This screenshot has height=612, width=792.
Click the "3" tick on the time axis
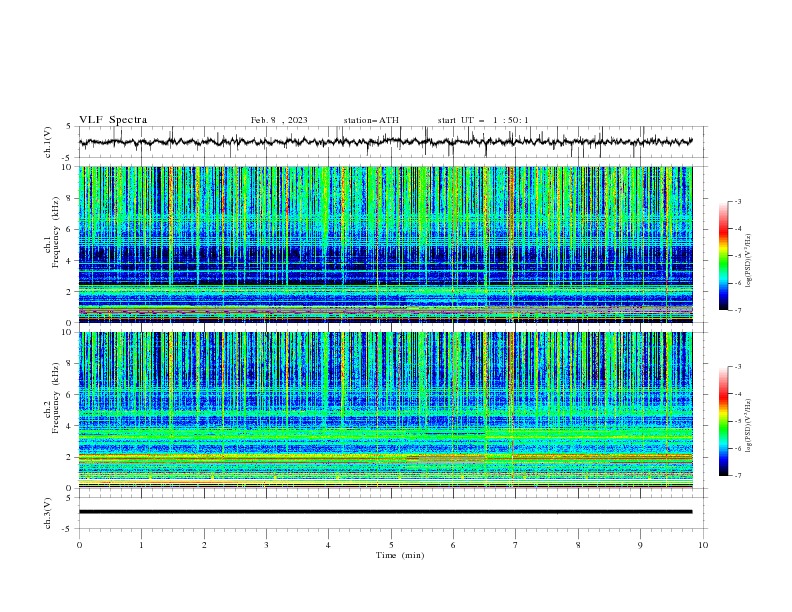tap(266, 545)
